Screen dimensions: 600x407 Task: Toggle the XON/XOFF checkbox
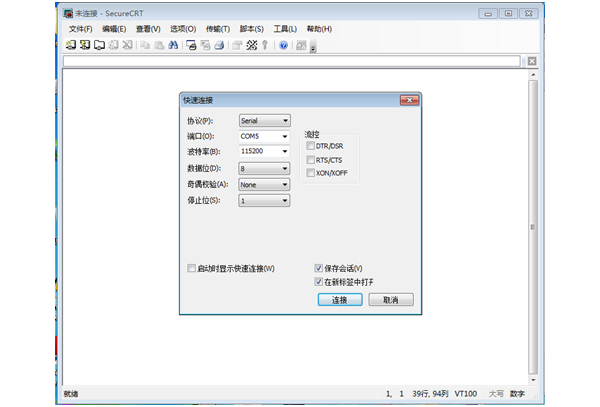pos(311,173)
